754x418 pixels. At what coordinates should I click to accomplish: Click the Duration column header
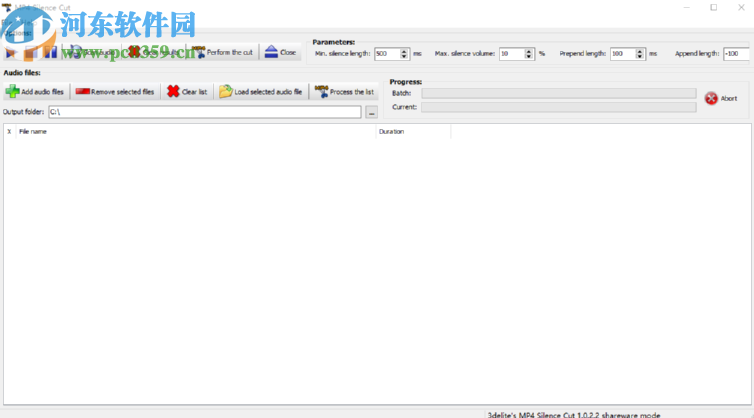click(413, 131)
